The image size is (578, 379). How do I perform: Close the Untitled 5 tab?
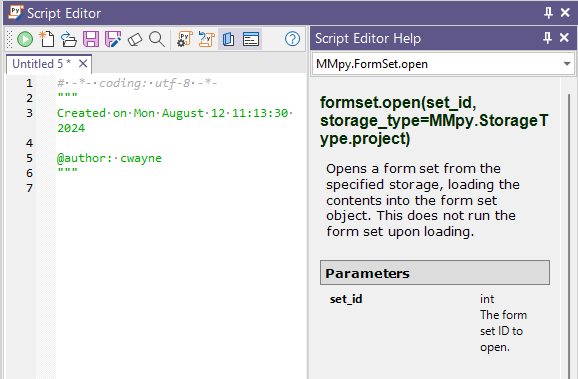(x=83, y=64)
